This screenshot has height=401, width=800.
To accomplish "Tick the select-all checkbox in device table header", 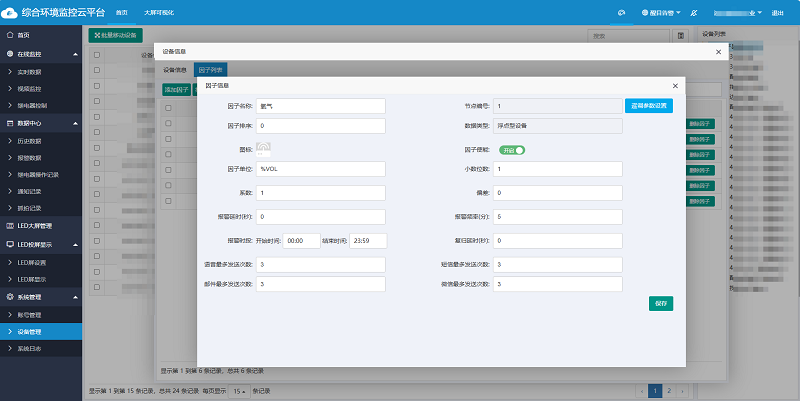I will [x=97, y=54].
